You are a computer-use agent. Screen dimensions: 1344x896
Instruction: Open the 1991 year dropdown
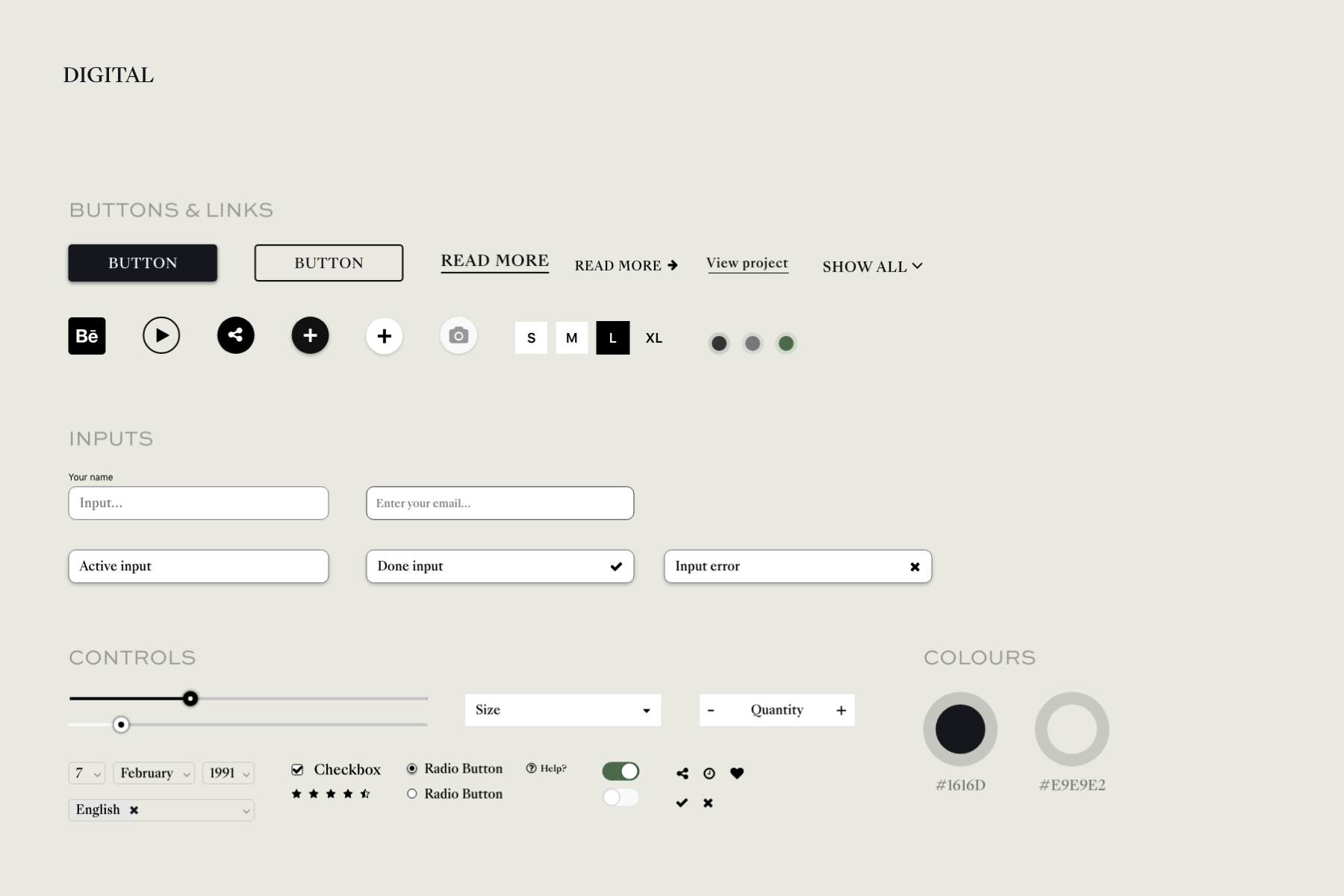click(x=228, y=773)
